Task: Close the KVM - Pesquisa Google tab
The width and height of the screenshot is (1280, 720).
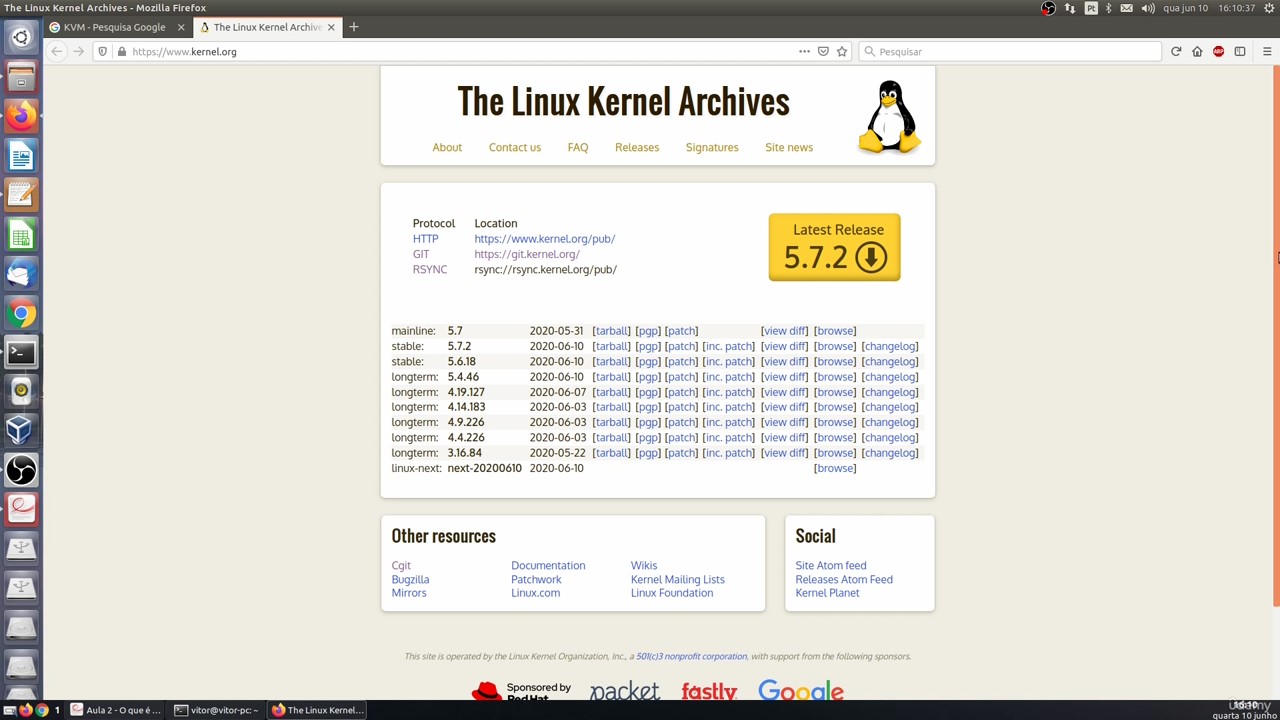Action: (x=181, y=27)
